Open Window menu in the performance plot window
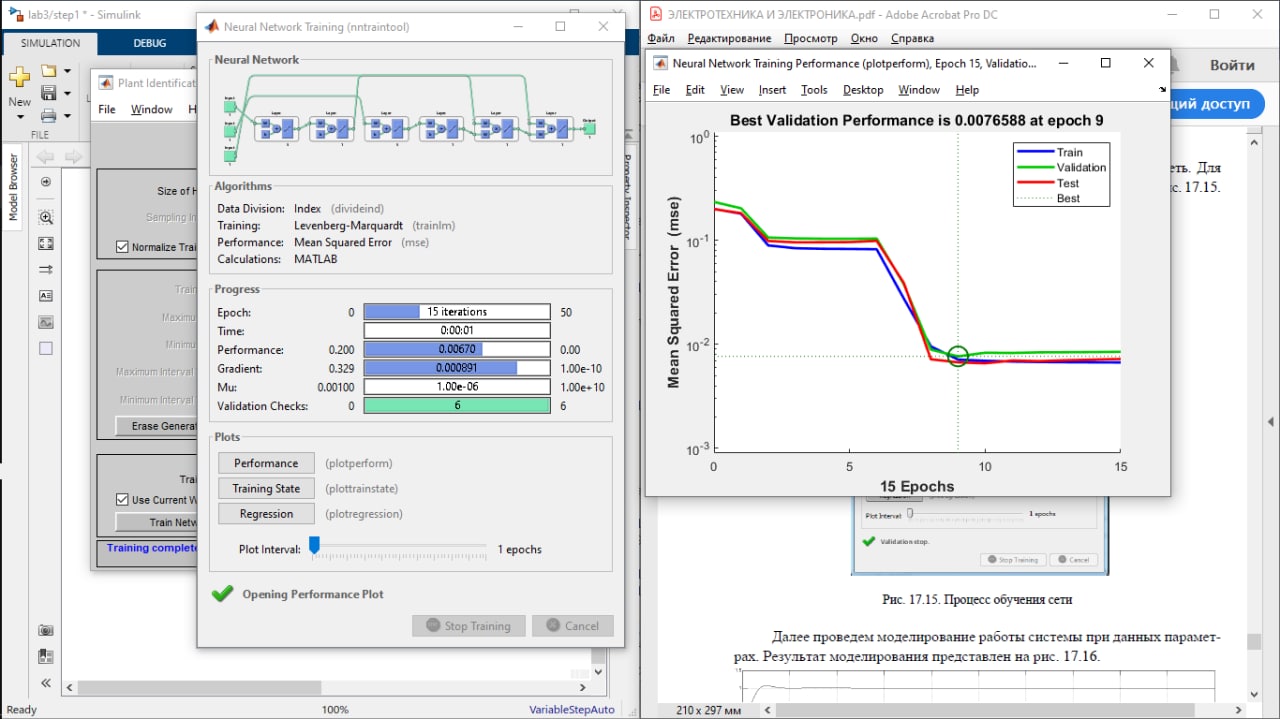This screenshot has width=1280, height=719. pos(918,90)
